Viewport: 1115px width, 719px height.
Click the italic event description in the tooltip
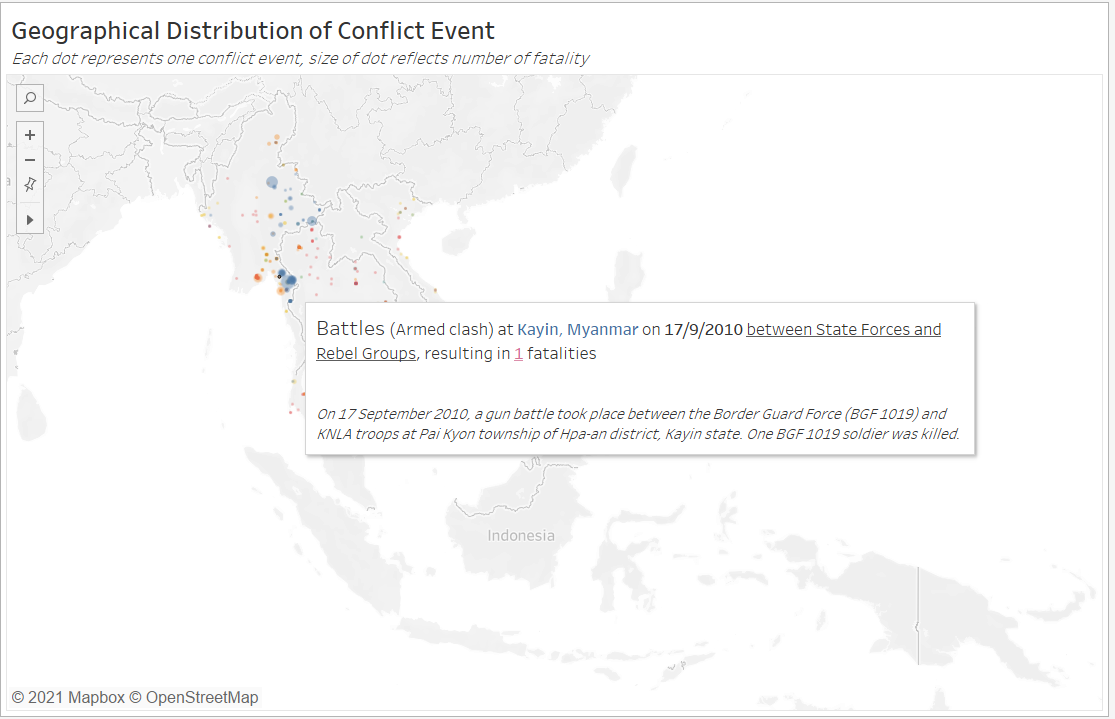point(638,424)
